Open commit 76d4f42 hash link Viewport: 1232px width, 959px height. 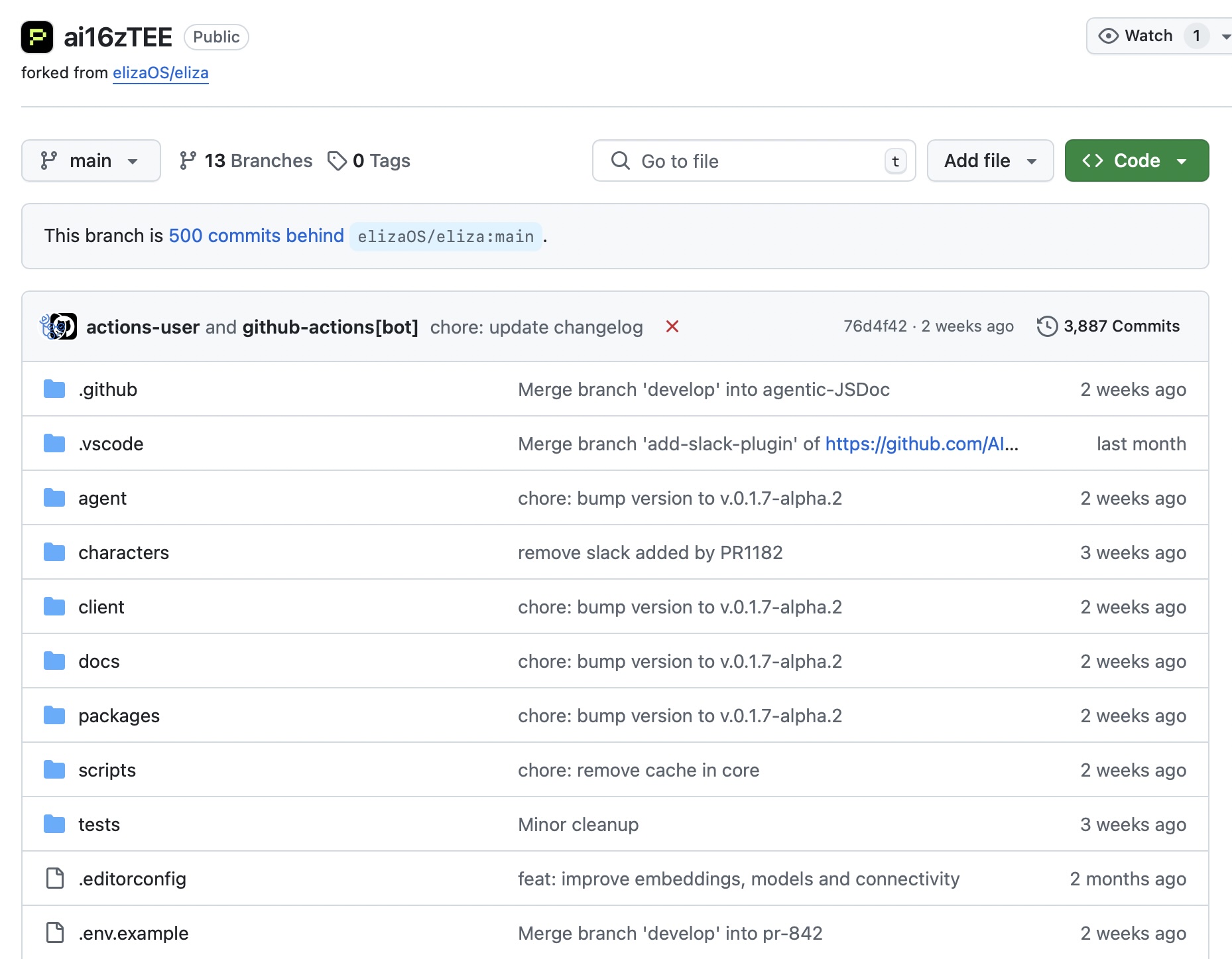tap(875, 326)
